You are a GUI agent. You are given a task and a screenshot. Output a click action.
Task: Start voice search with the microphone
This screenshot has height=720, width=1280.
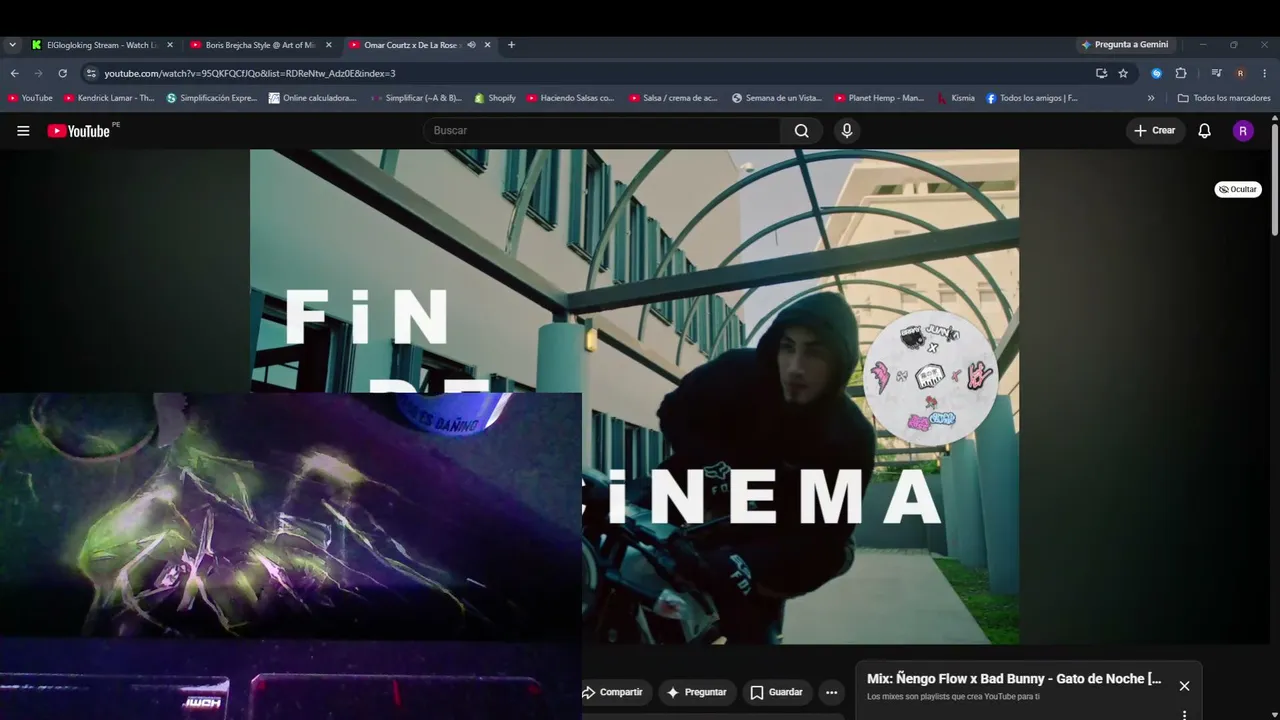[x=847, y=131]
